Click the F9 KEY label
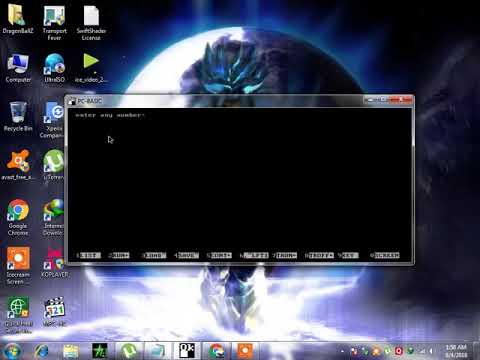The width and height of the screenshot is (480, 360). (x=348, y=255)
